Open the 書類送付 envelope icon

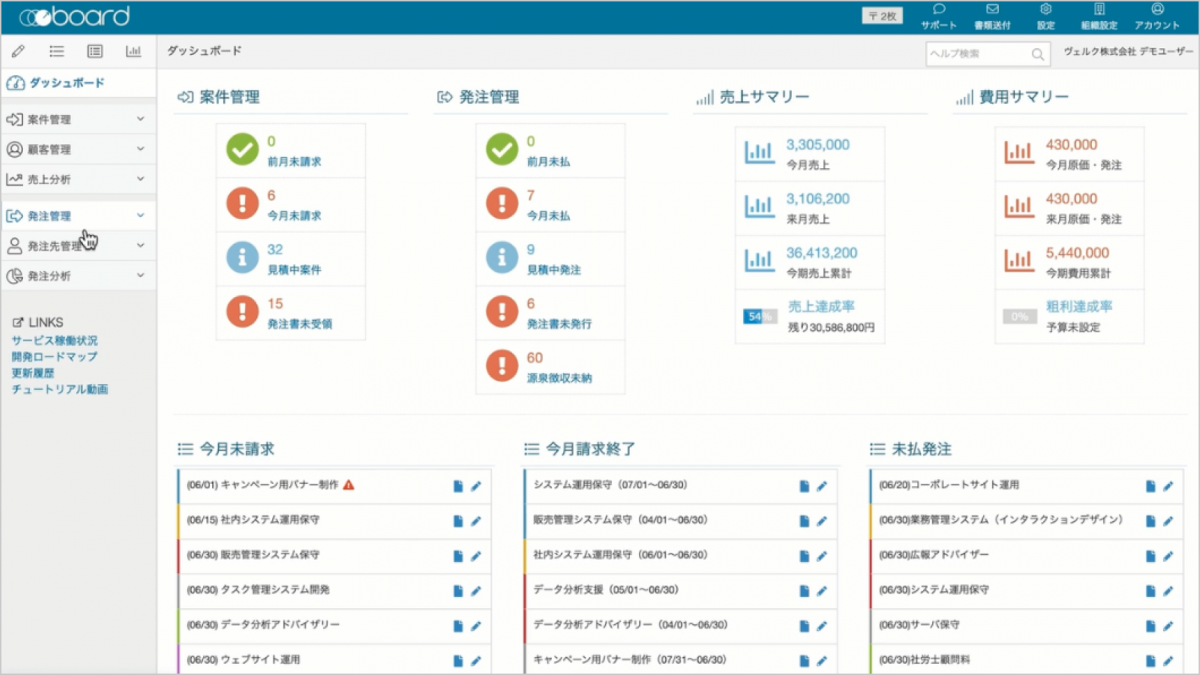(x=992, y=10)
